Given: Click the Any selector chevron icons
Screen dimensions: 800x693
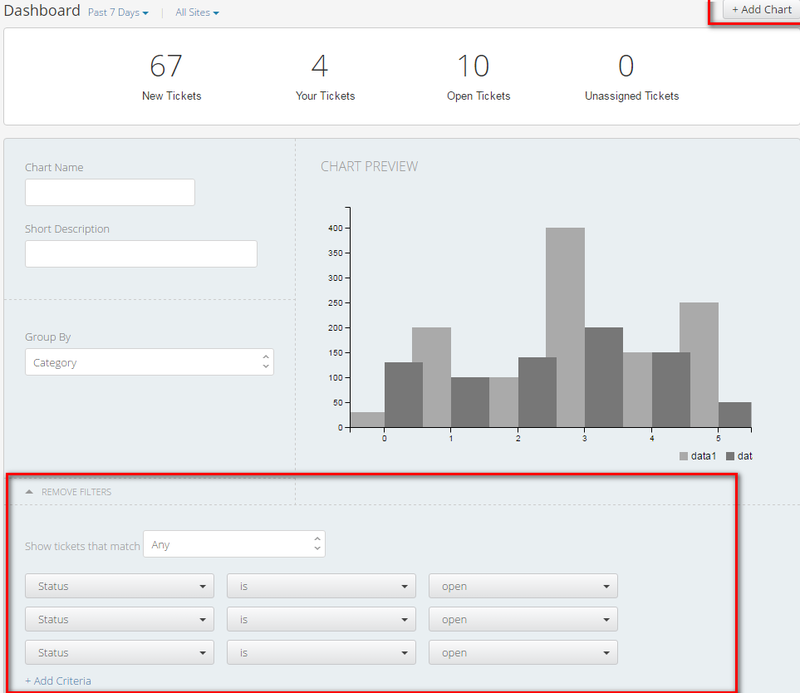Looking at the screenshot, I should [317, 544].
